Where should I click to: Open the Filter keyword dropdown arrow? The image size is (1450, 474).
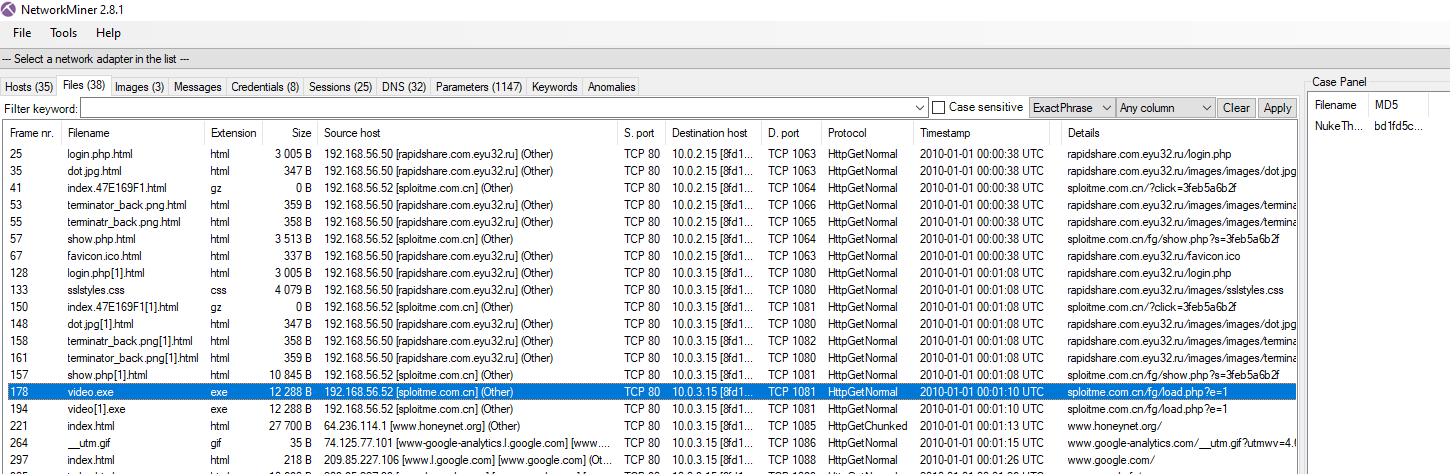pyautogui.click(x=920, y=108)
